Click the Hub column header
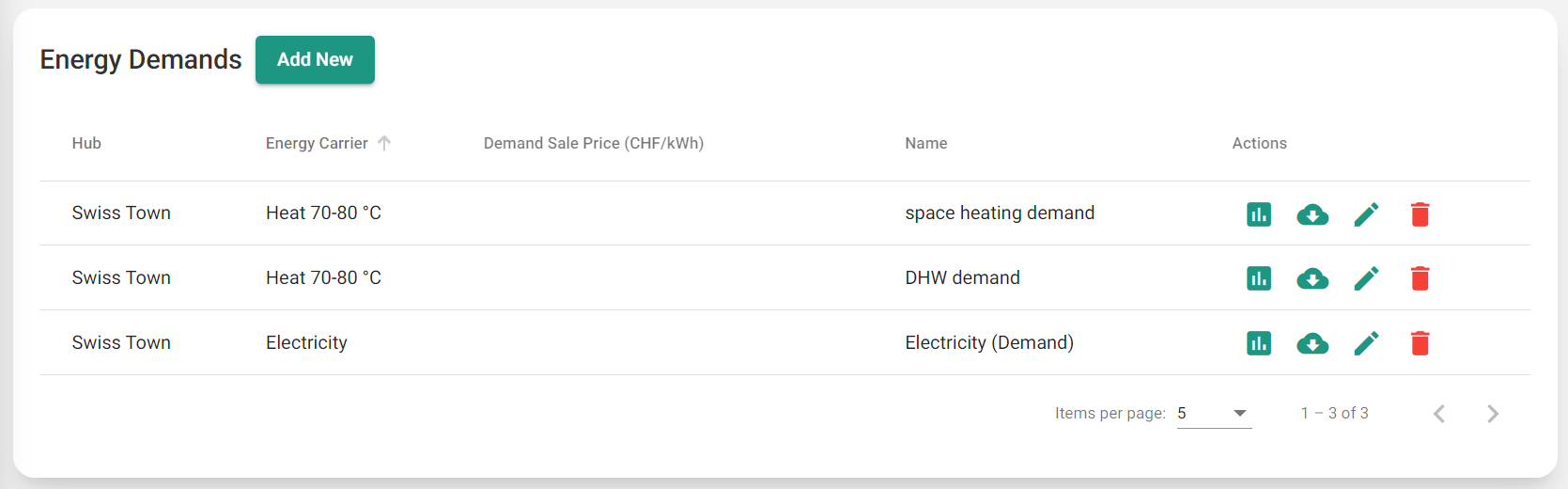Screen dimensions: 1568x489 (86, 143)
